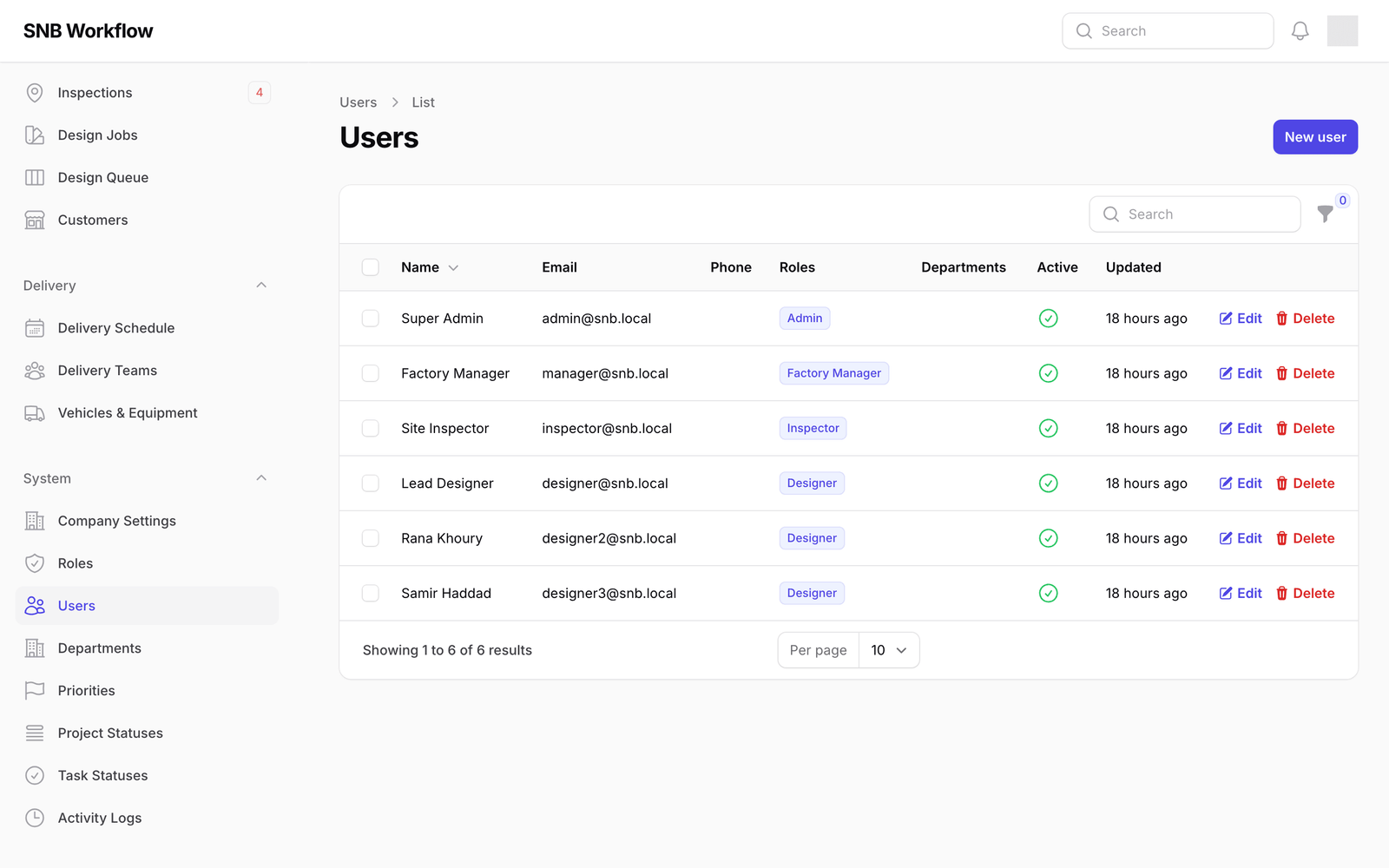Open notifications bell icon
Screen dimensions: 1389x868
pyautogui.click(x=1300, y=31)
